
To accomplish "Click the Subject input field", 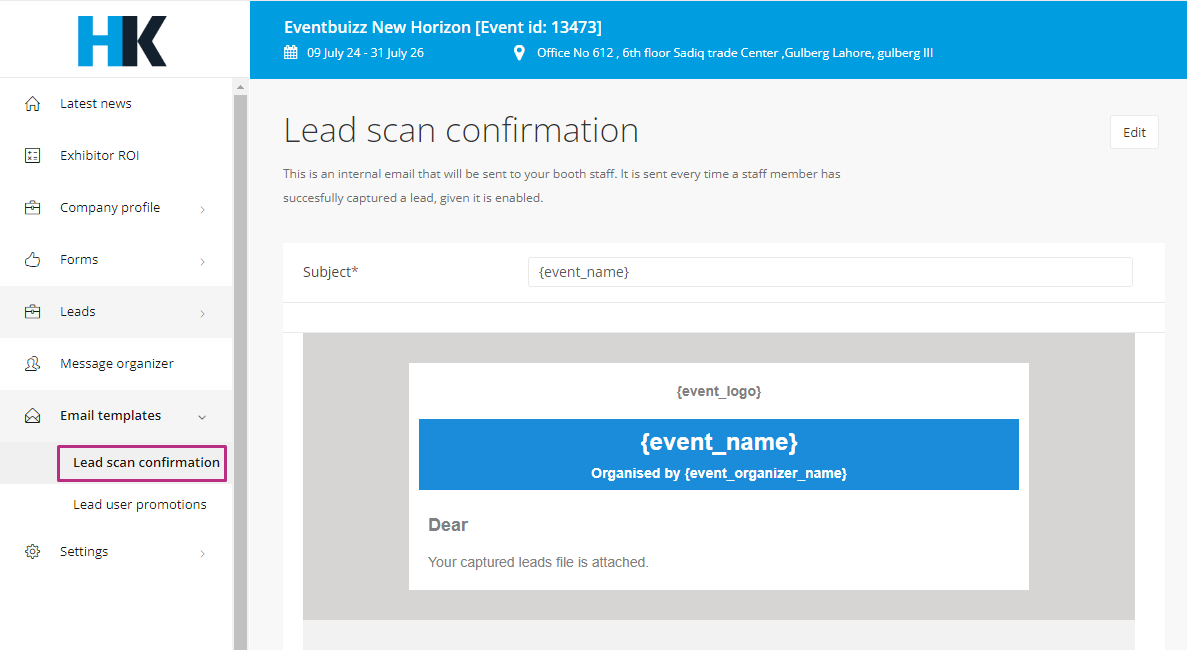I will [x=830, y=272].
